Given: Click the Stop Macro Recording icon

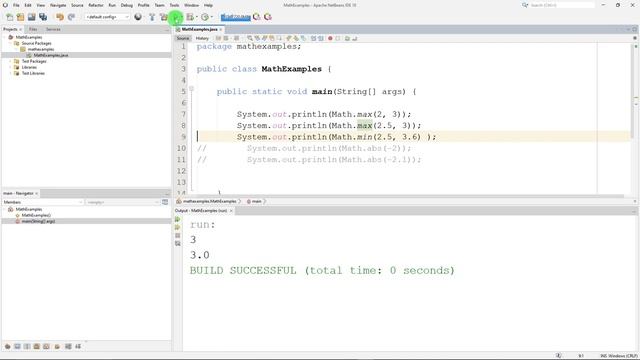Looking at the screenshot, I should pyautogui.click(x=338, y=38).
